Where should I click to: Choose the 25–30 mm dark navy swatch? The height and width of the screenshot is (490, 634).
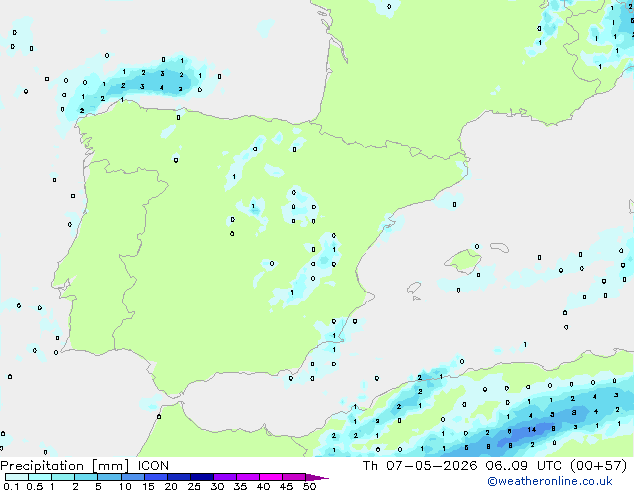[201, 477]
